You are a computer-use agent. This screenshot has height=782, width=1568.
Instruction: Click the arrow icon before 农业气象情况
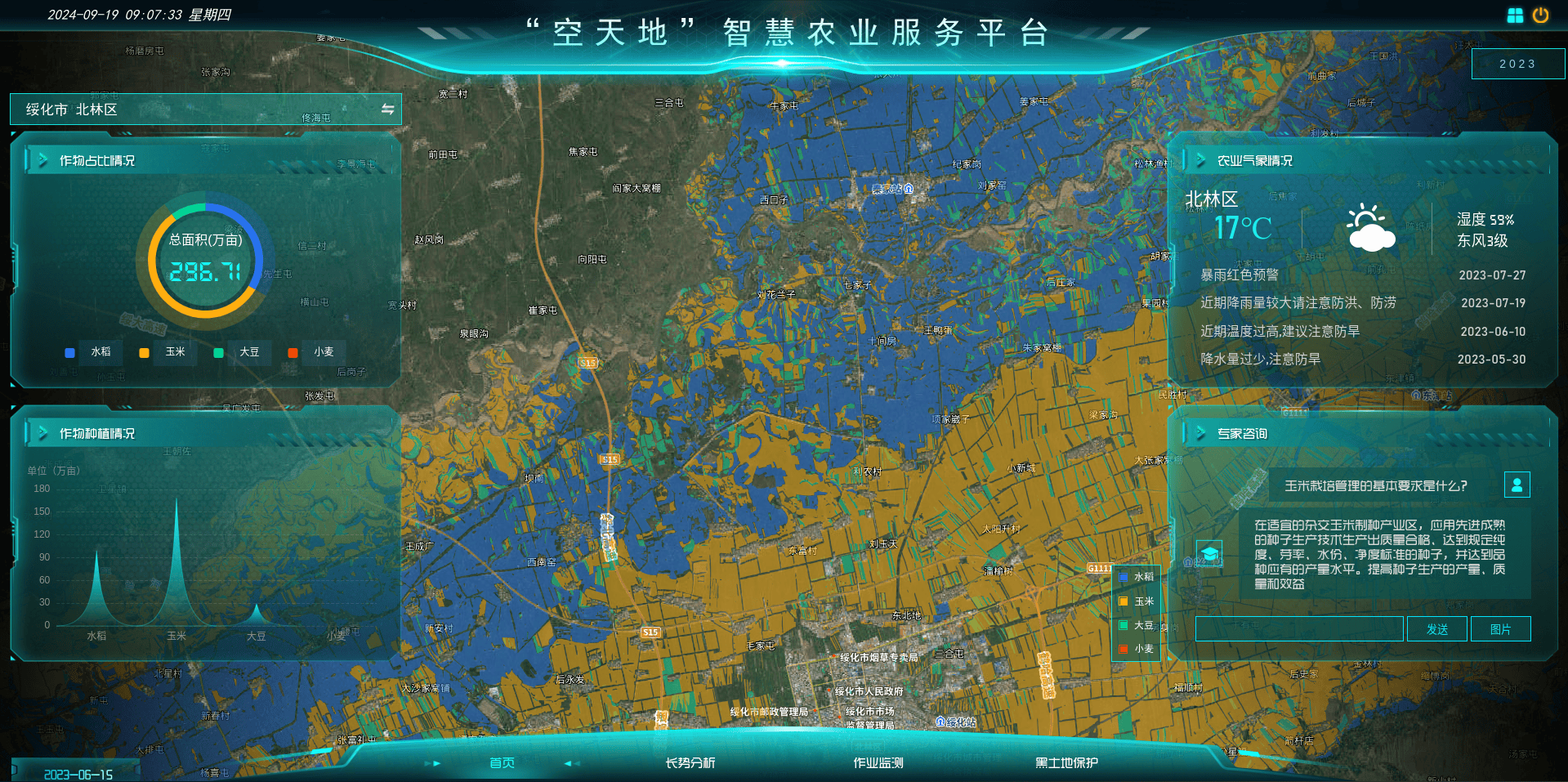[x=1201, y=160]
